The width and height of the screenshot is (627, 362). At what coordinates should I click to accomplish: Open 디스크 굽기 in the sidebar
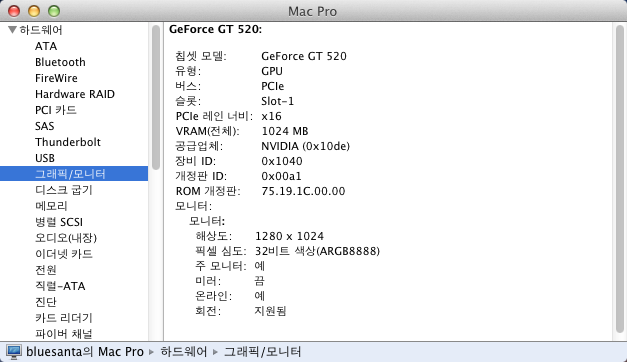(64, 190)
